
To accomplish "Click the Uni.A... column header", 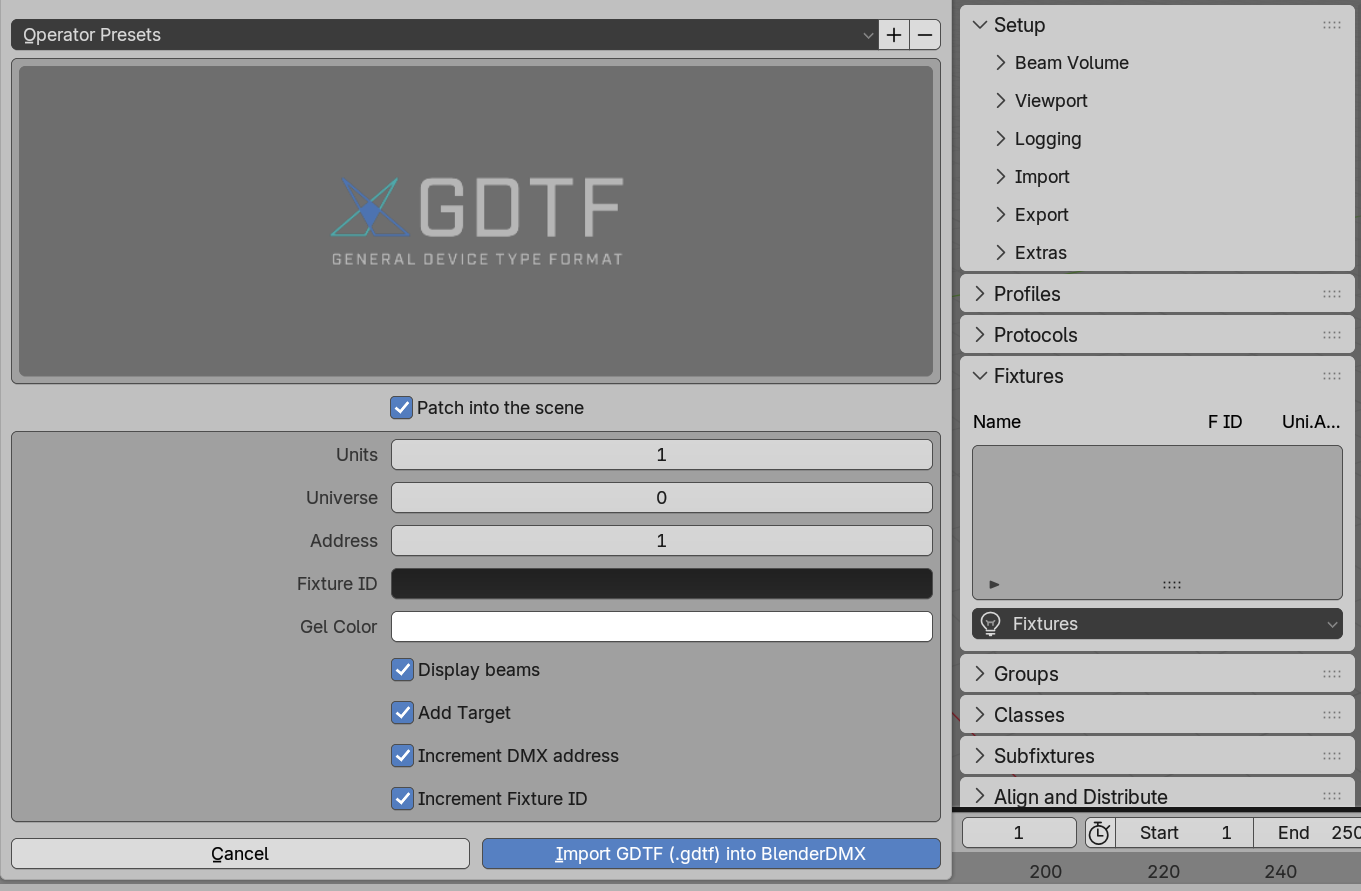I will point(1311,422).
